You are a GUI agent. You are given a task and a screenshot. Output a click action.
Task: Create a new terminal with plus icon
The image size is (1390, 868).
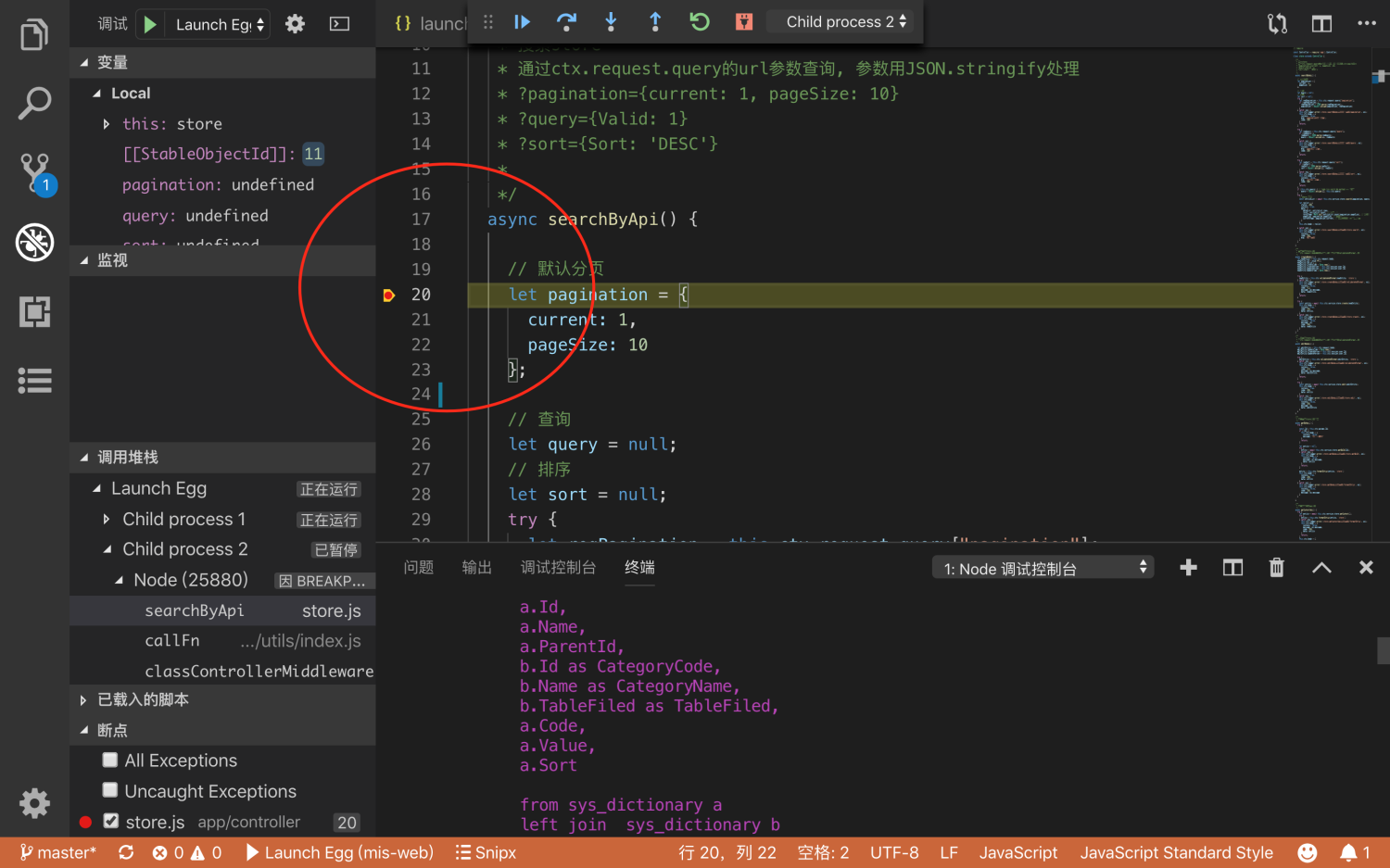pos(1188,568)
